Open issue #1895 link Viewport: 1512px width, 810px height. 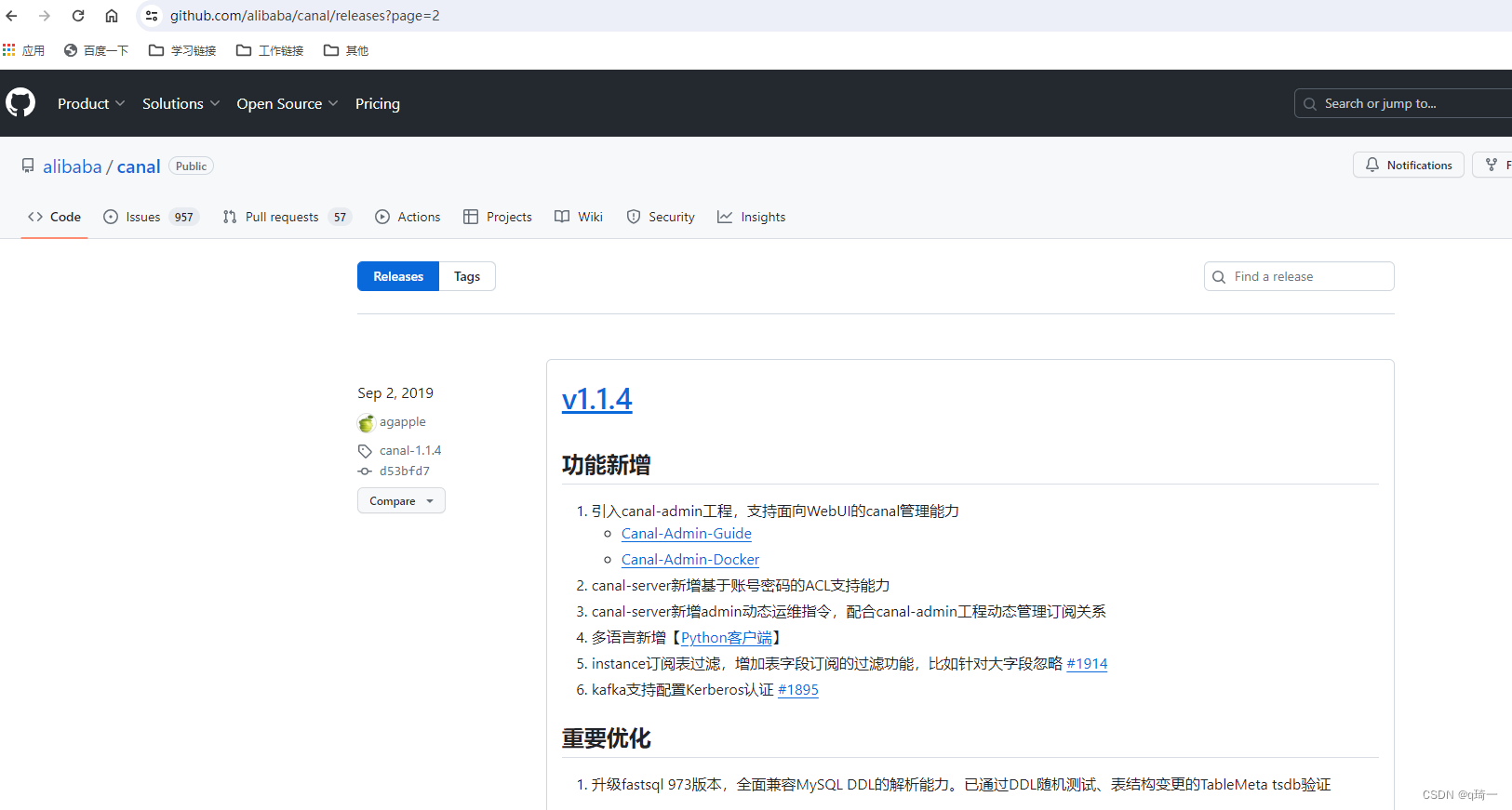[798, 690]
